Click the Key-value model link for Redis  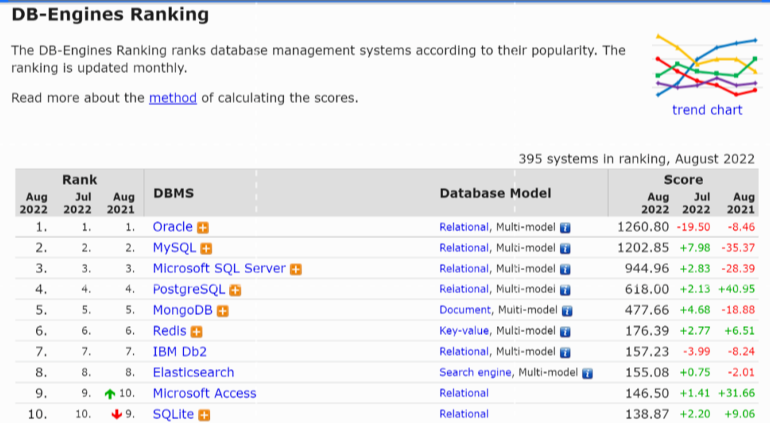pyautogui.click(x=464, y=331)
